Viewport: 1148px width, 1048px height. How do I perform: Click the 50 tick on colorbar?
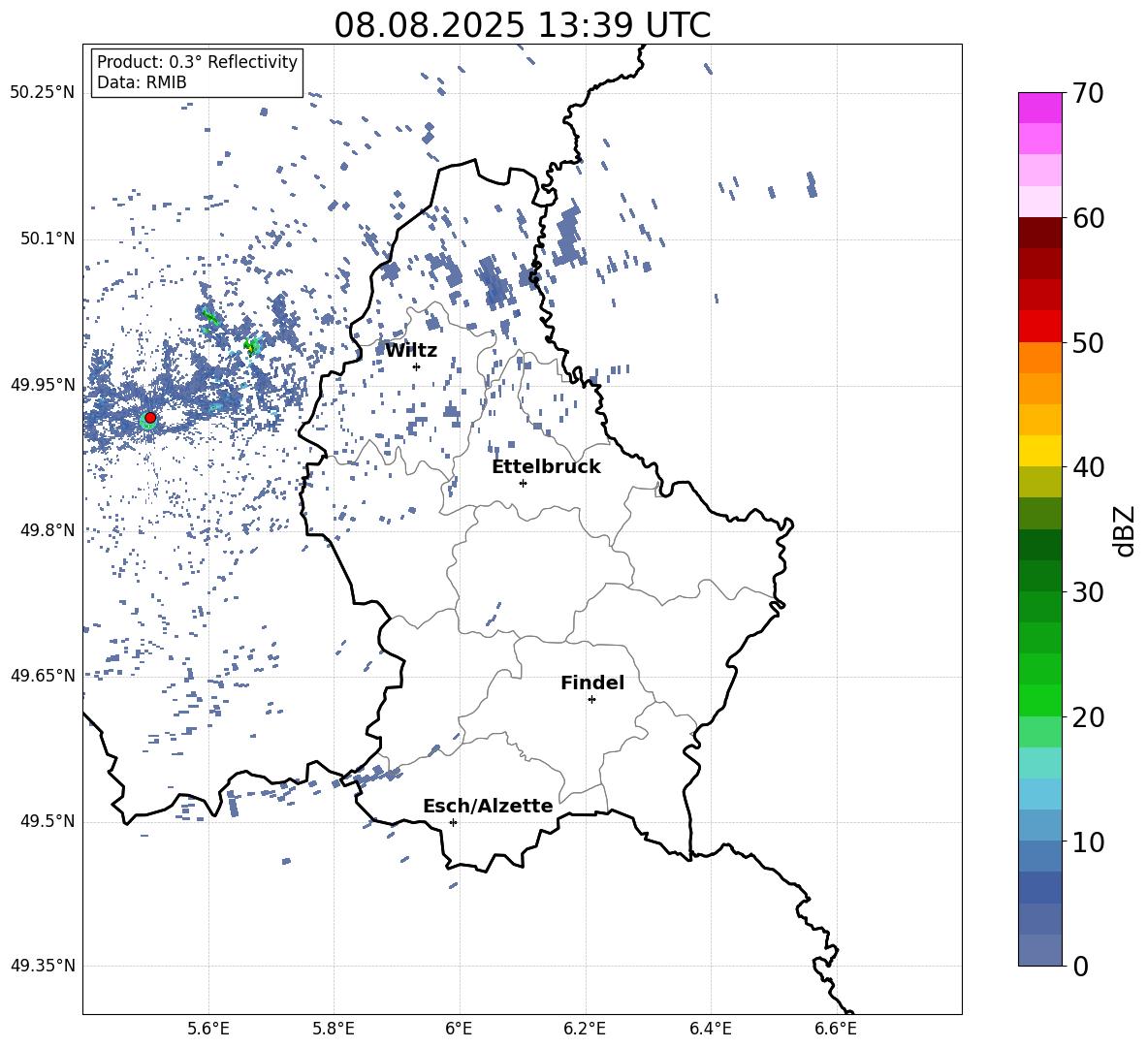pos(1088,342)
